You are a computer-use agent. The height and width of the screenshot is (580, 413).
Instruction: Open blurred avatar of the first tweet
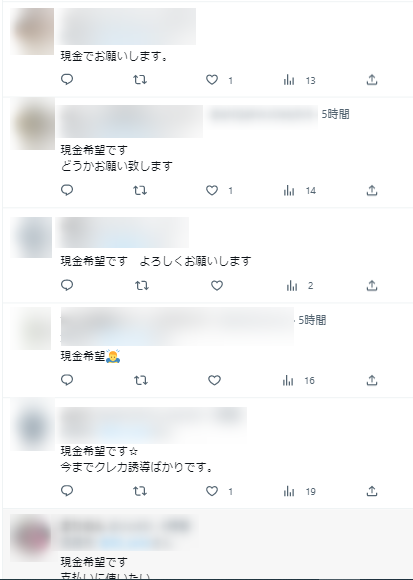(x=32, y=31)
